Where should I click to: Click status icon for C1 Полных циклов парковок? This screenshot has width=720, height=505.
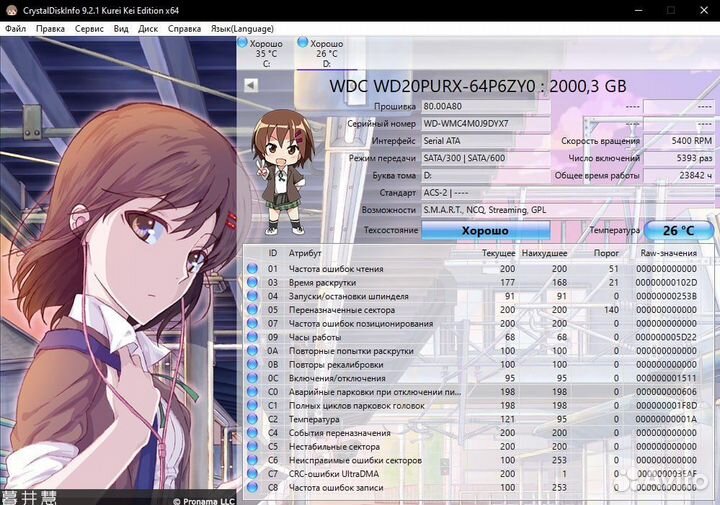point(252,405)
